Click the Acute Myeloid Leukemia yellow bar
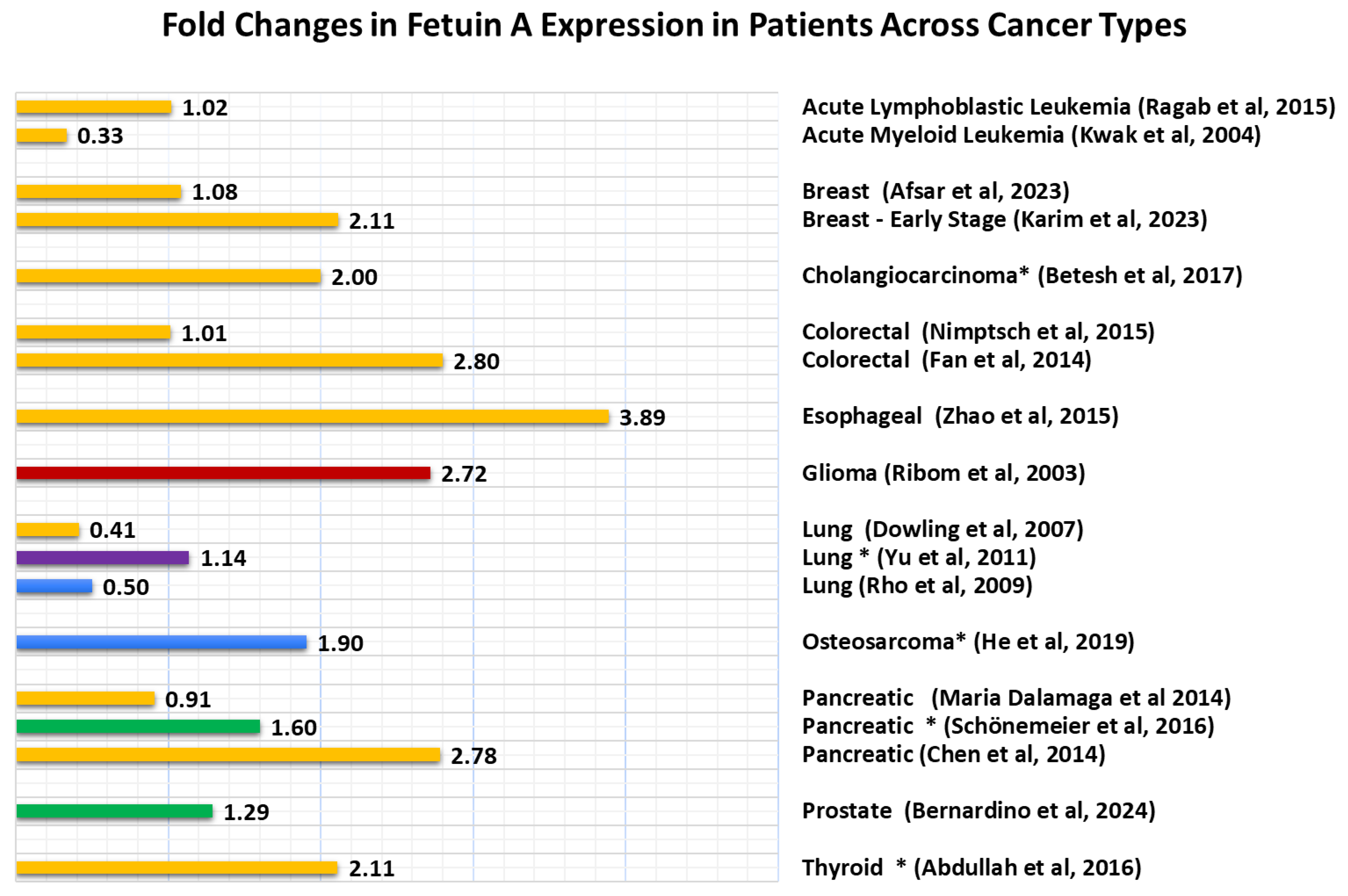This screenshot has width=1348, height=896. click(42, 135)
